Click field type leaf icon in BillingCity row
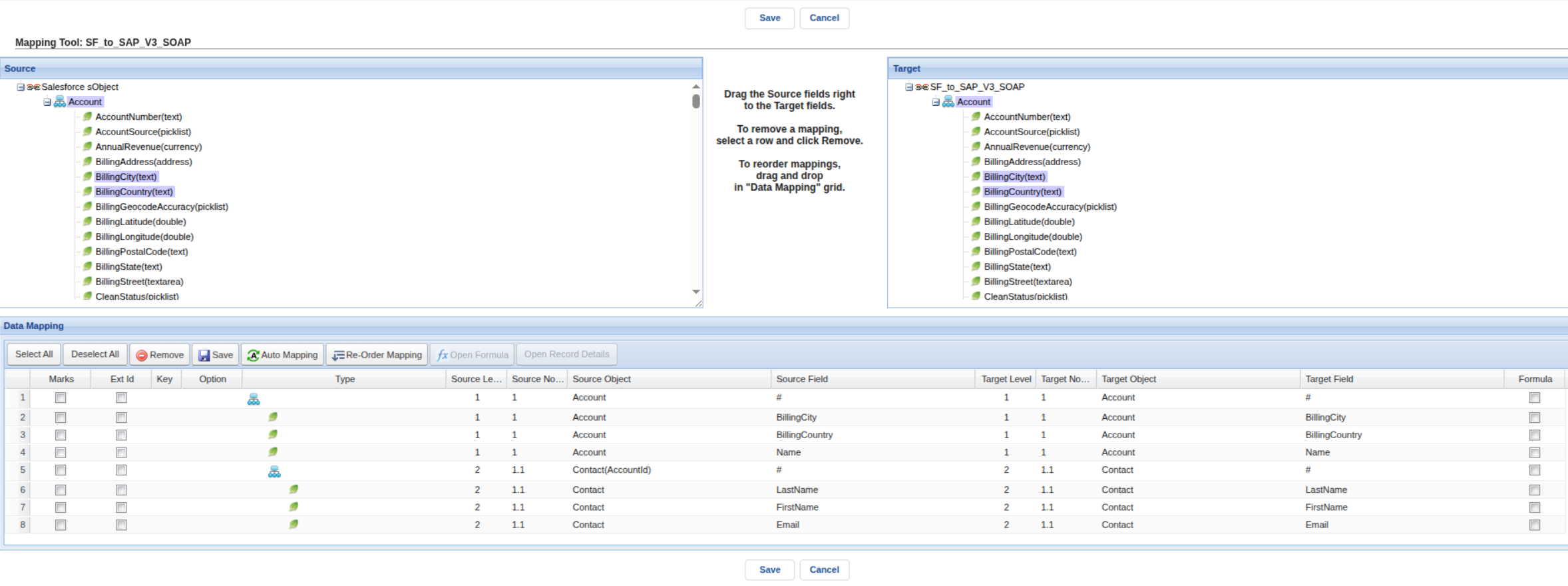This screenshot has height=586, width=1568. click(273, 417)
